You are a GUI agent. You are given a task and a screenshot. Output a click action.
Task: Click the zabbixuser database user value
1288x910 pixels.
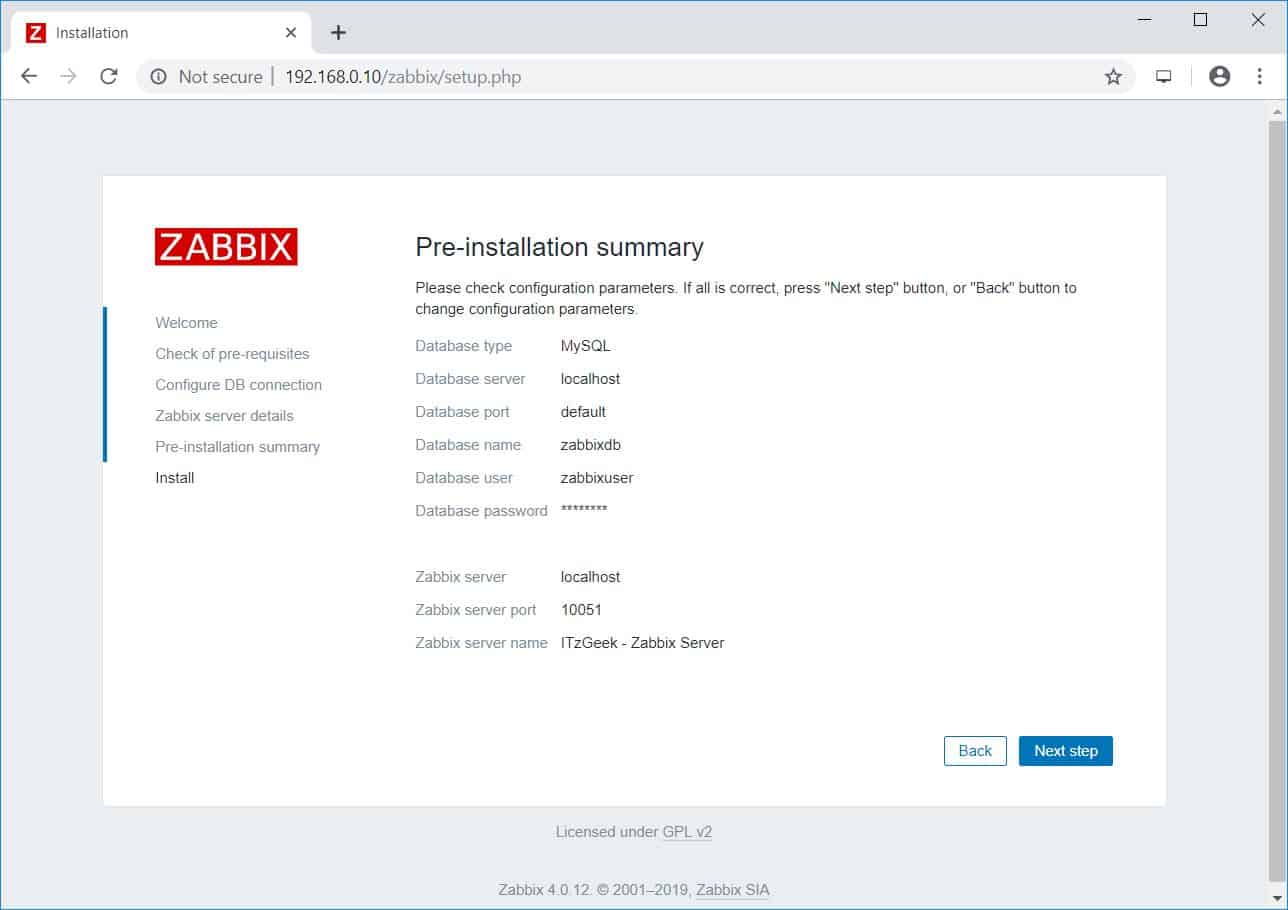click(597, 478)
